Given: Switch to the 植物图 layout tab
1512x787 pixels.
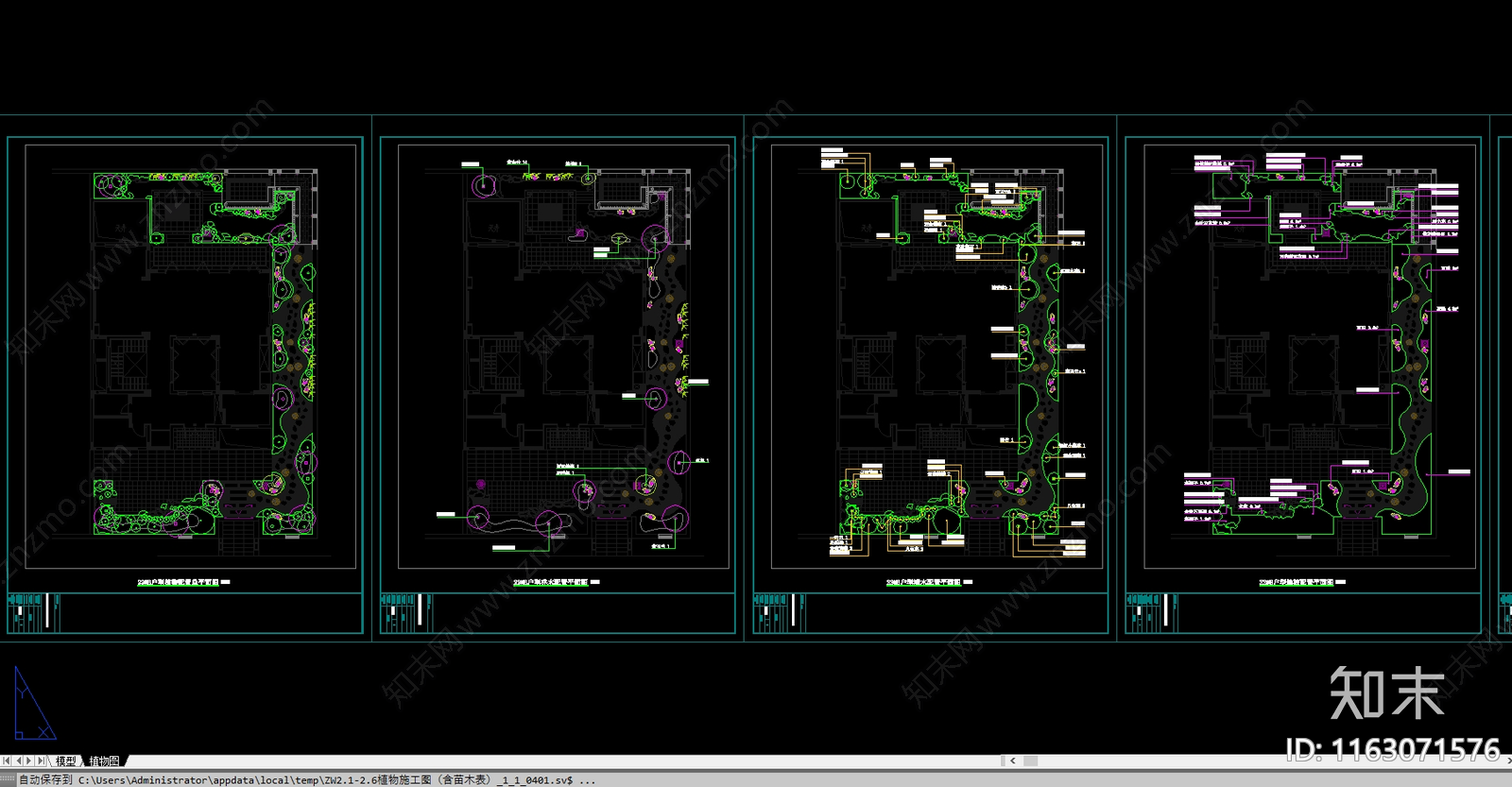Looking at the screenshot, I should [104, 761].
